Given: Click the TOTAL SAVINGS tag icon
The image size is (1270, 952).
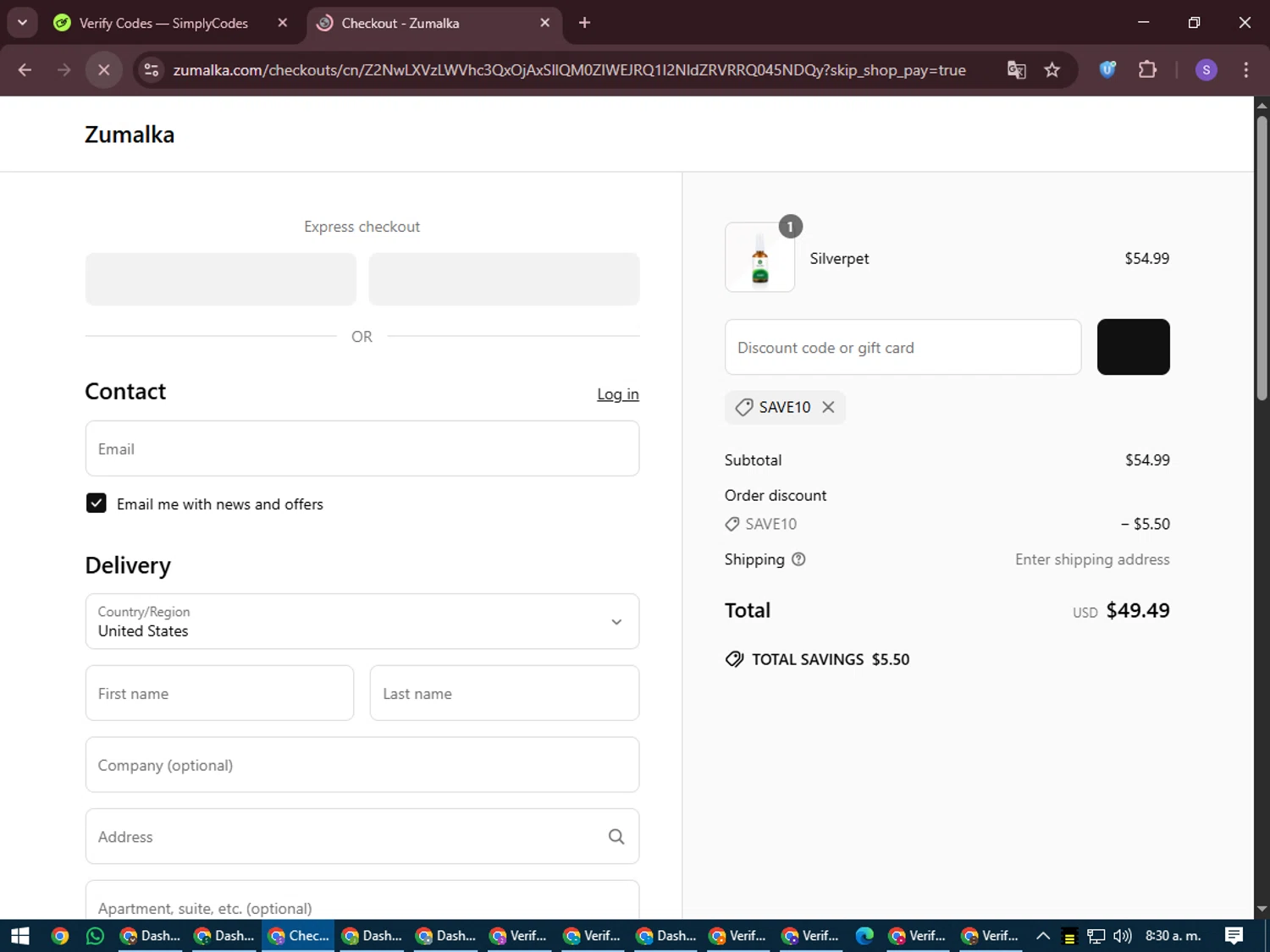Looking at the screenshot, I should coord(734,659).
